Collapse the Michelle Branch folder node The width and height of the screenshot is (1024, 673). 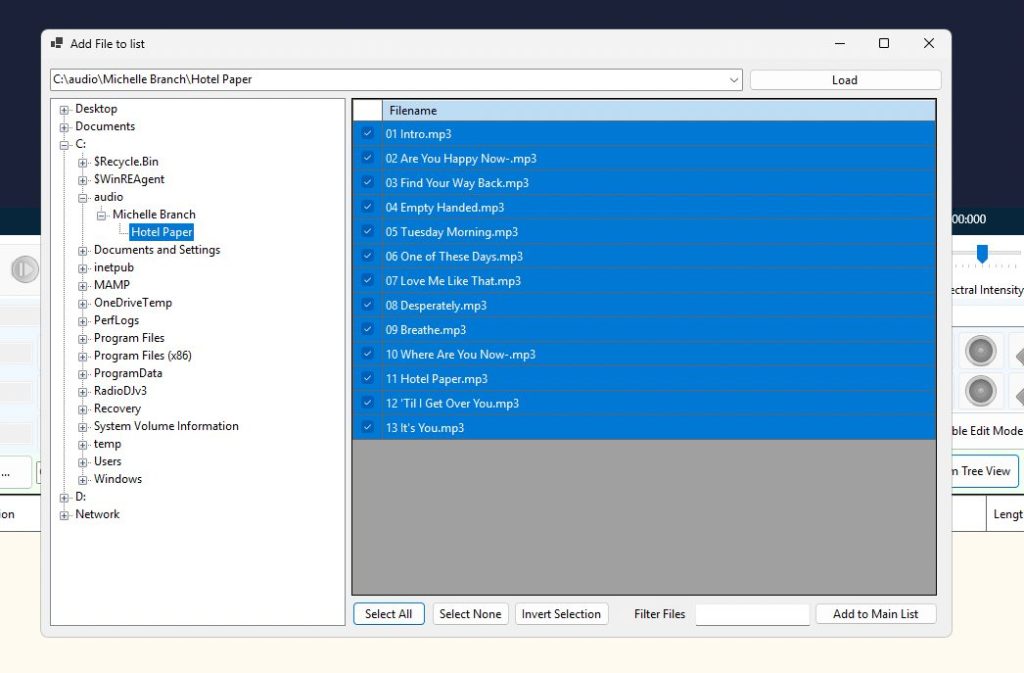point(101,215)
